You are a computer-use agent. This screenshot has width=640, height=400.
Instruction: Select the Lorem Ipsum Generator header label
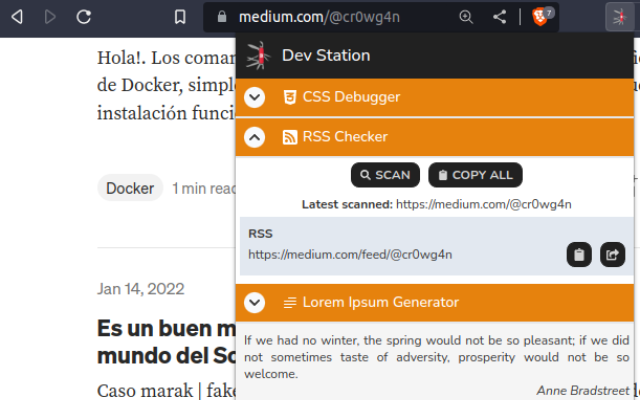click(x=380, y=302)
